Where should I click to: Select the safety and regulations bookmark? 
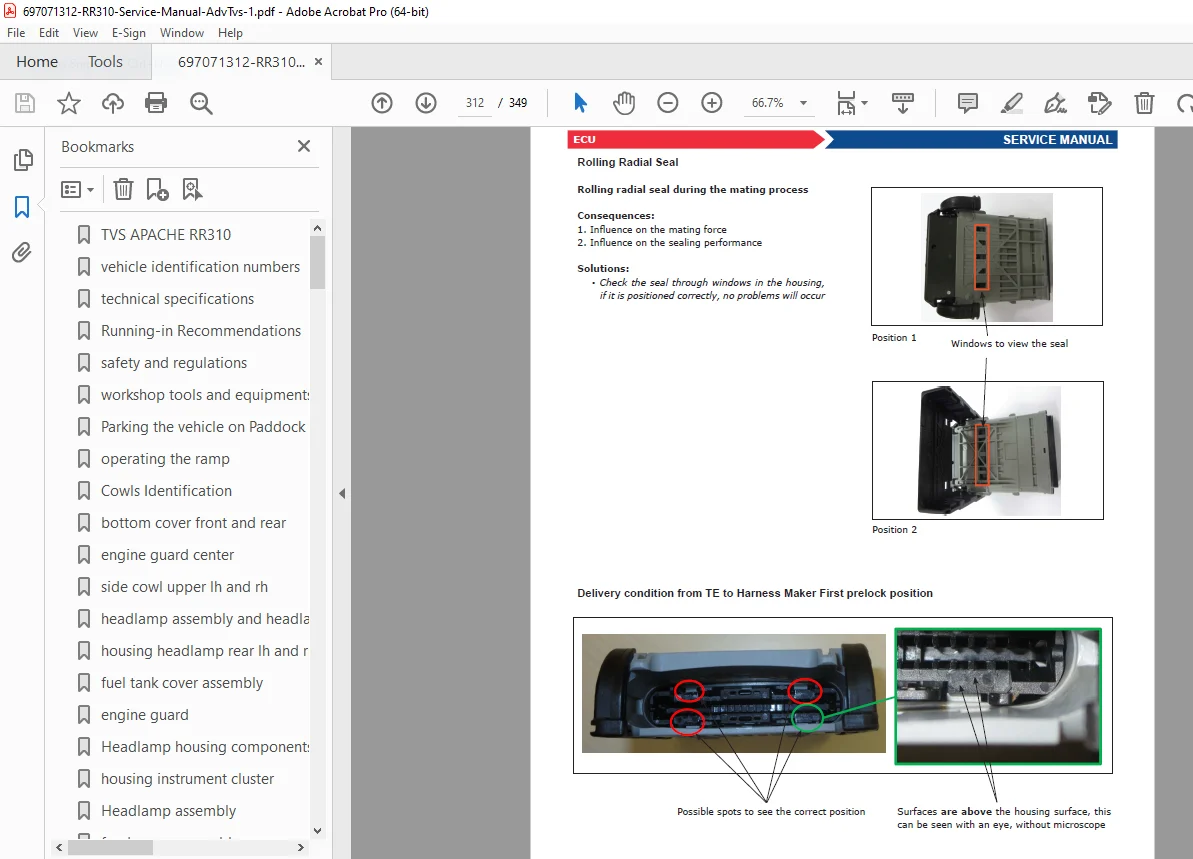[x=174, y=363]
